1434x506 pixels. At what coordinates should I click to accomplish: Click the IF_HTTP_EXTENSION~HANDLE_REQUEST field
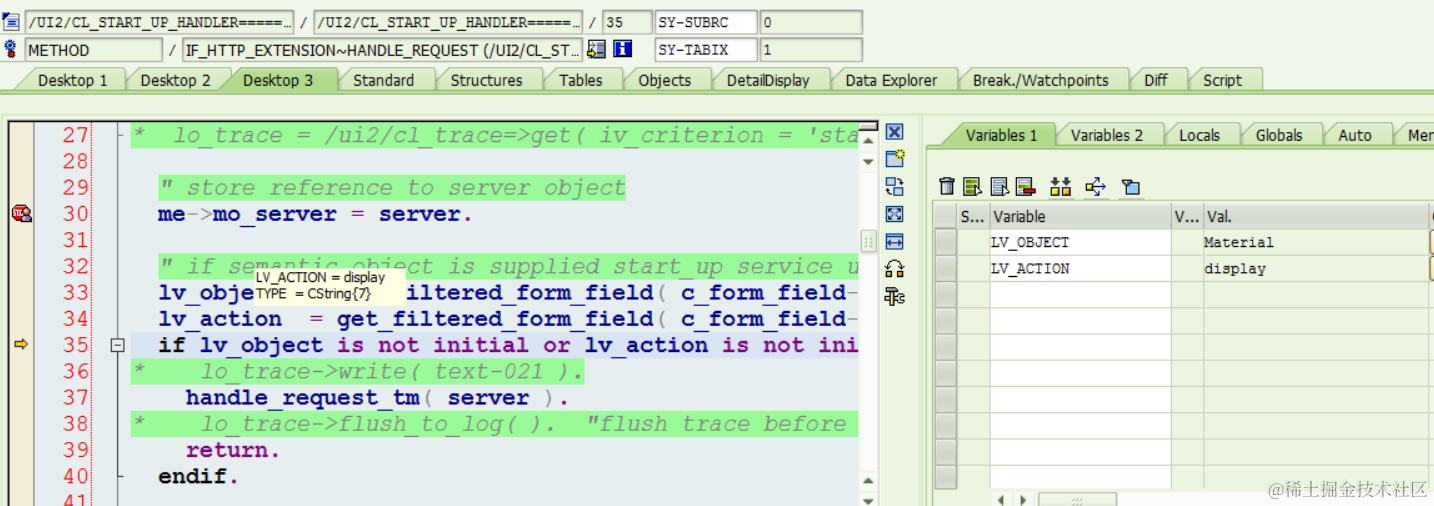coord(382,50)
